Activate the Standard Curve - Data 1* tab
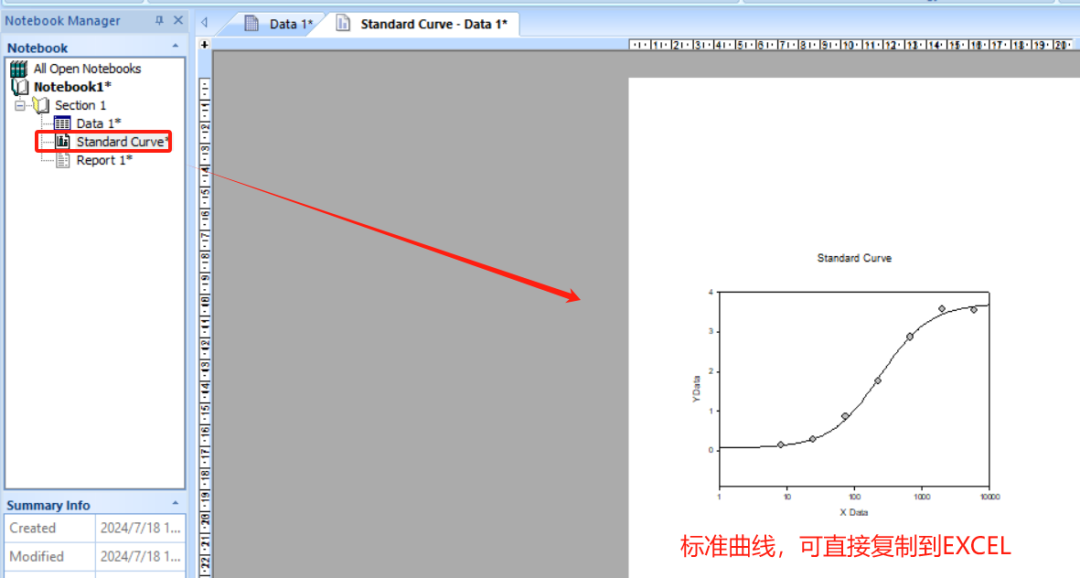The width and height of the screenshot is (1080, 578). tap(423, 24)
